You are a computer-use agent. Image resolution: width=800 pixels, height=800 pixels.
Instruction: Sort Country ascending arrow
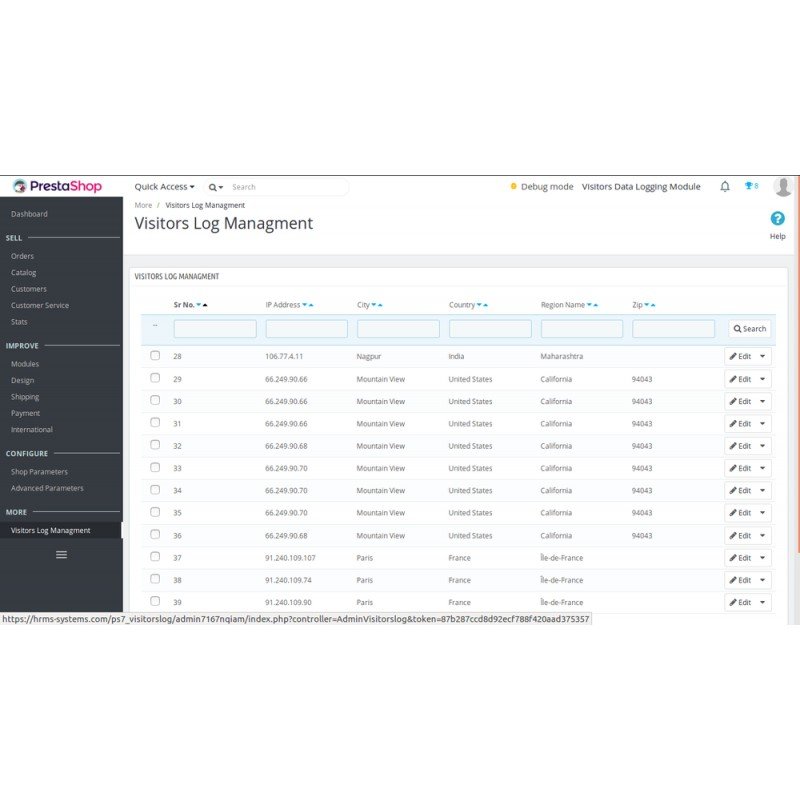point(486,305)
